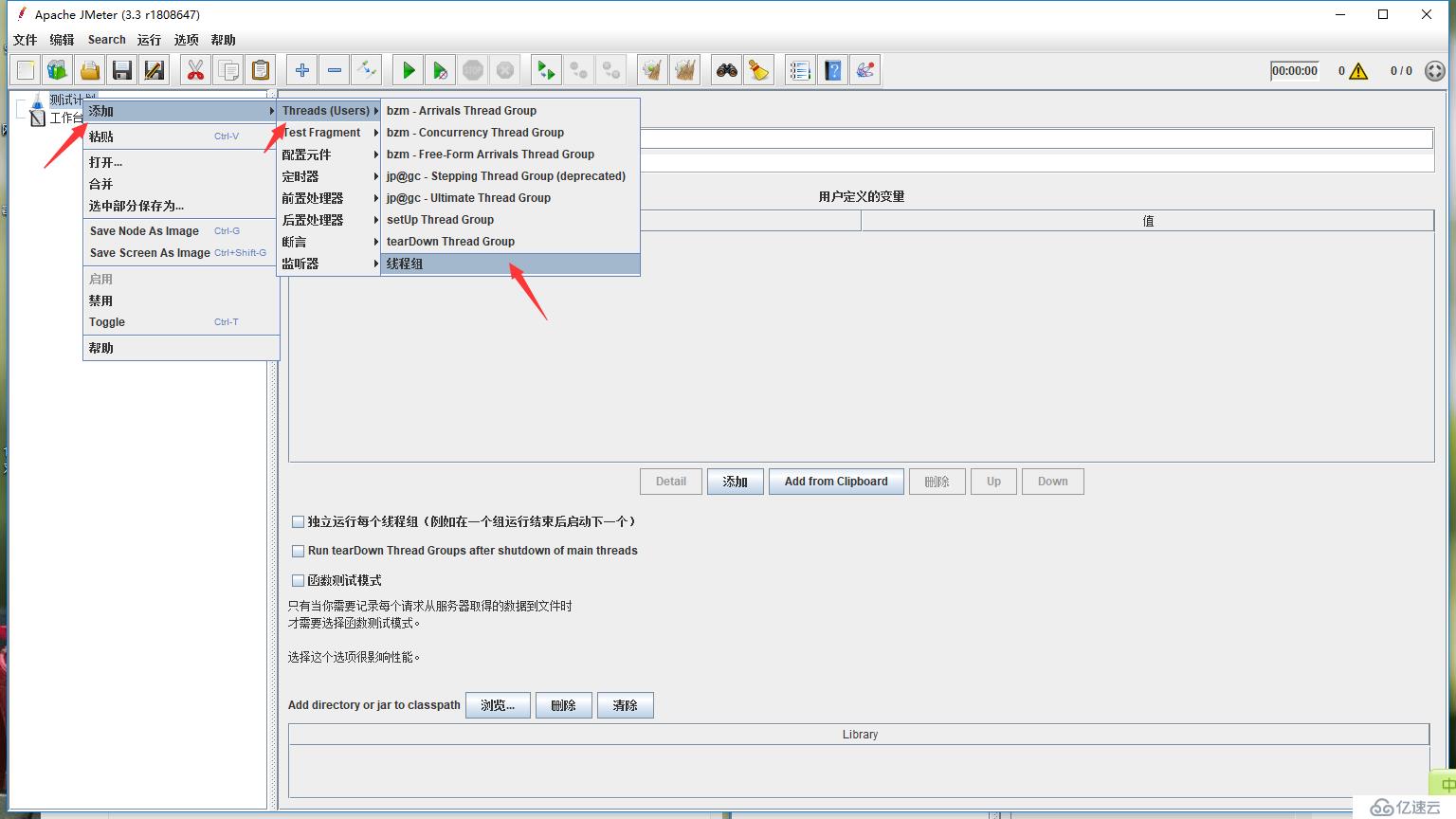Open the 帮助 menu in menu bar

tap(224, 40)
